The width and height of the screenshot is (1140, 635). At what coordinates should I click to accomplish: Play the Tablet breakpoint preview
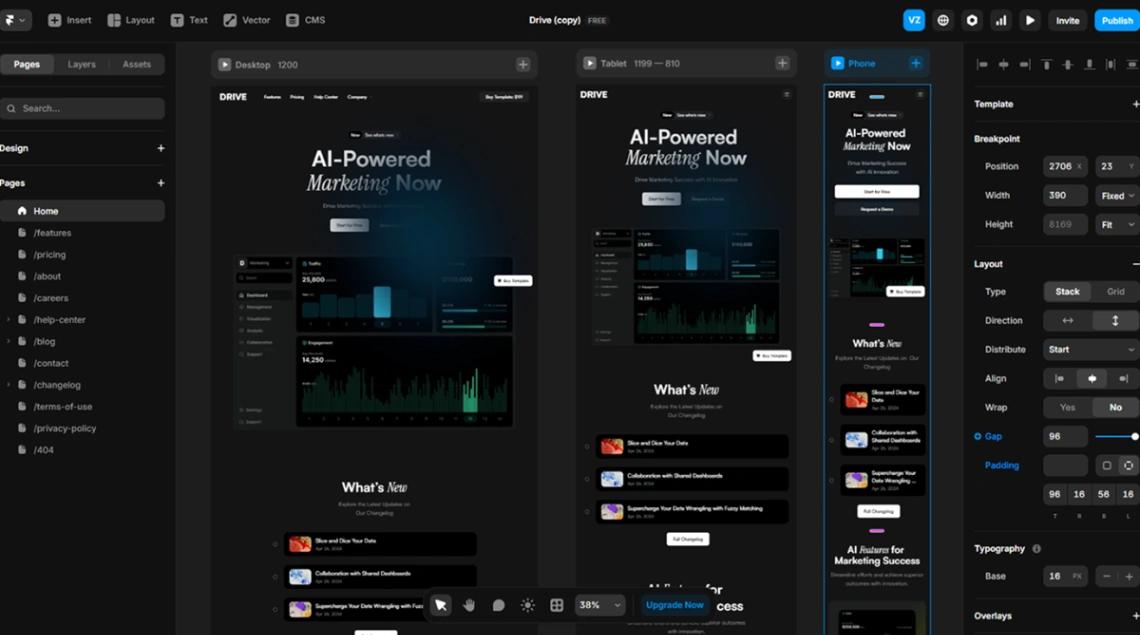click(590, 63)
